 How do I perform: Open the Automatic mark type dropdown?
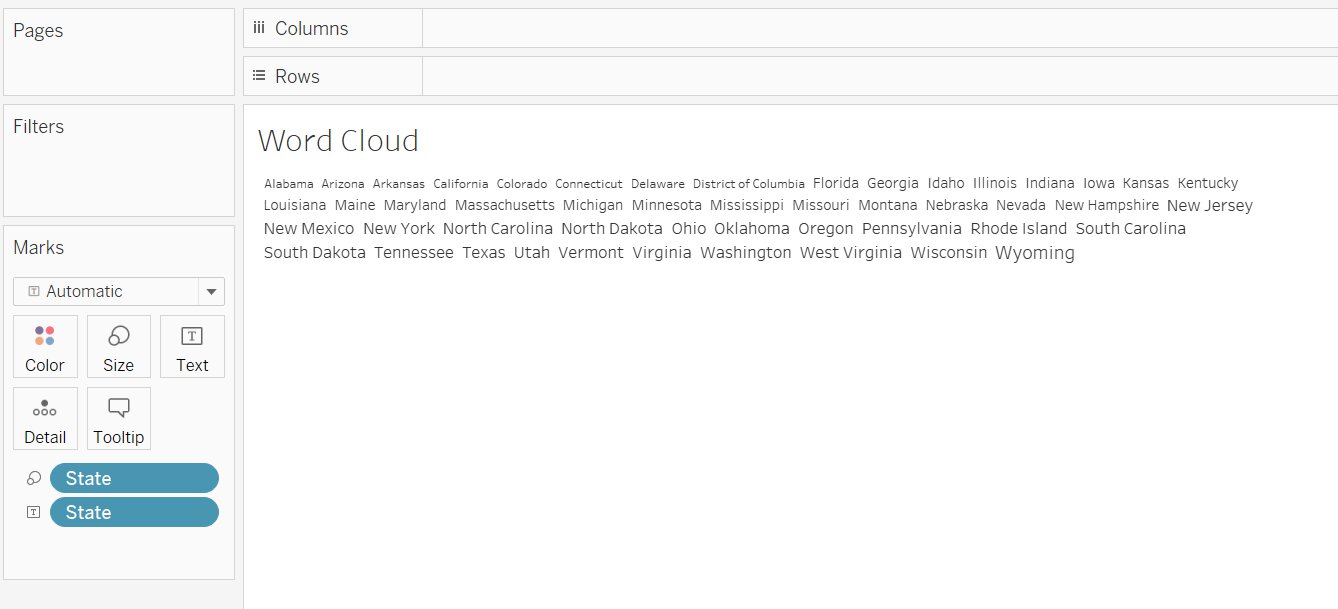[x=110, y=291]
